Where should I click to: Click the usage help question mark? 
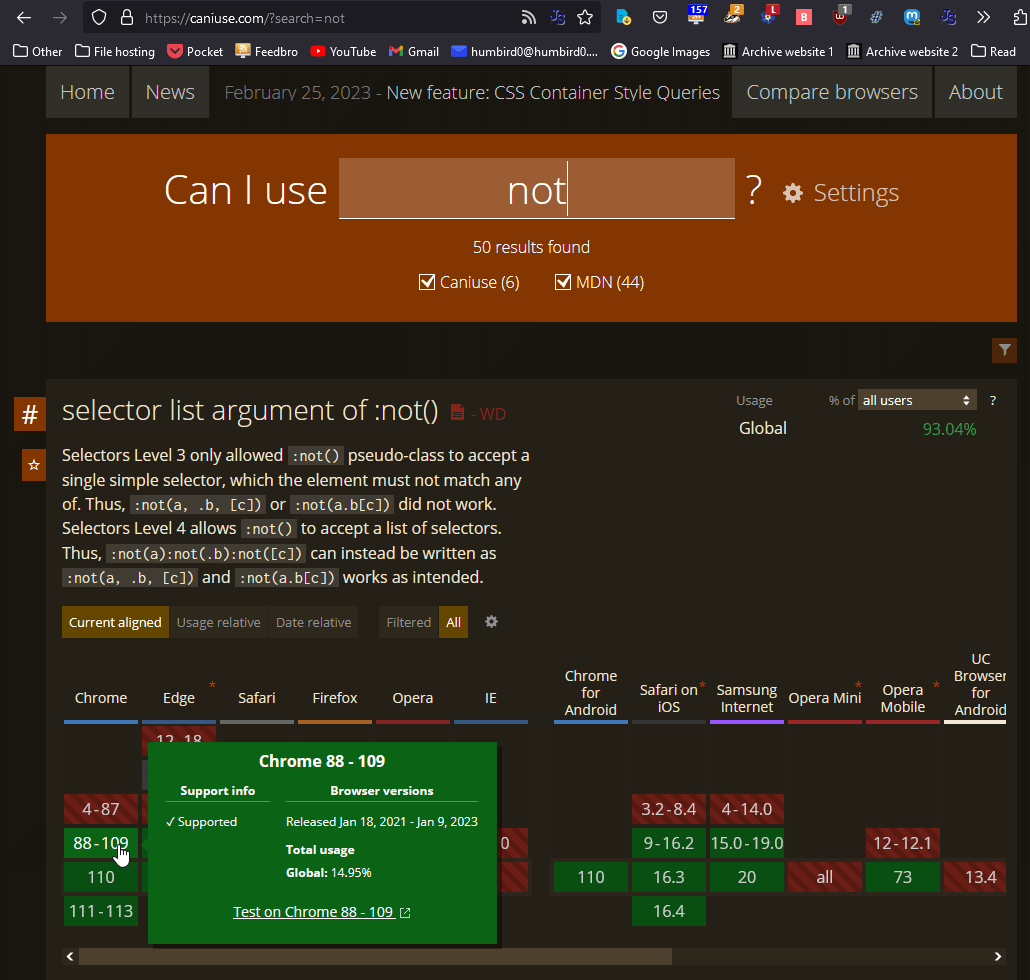[992, 400]
